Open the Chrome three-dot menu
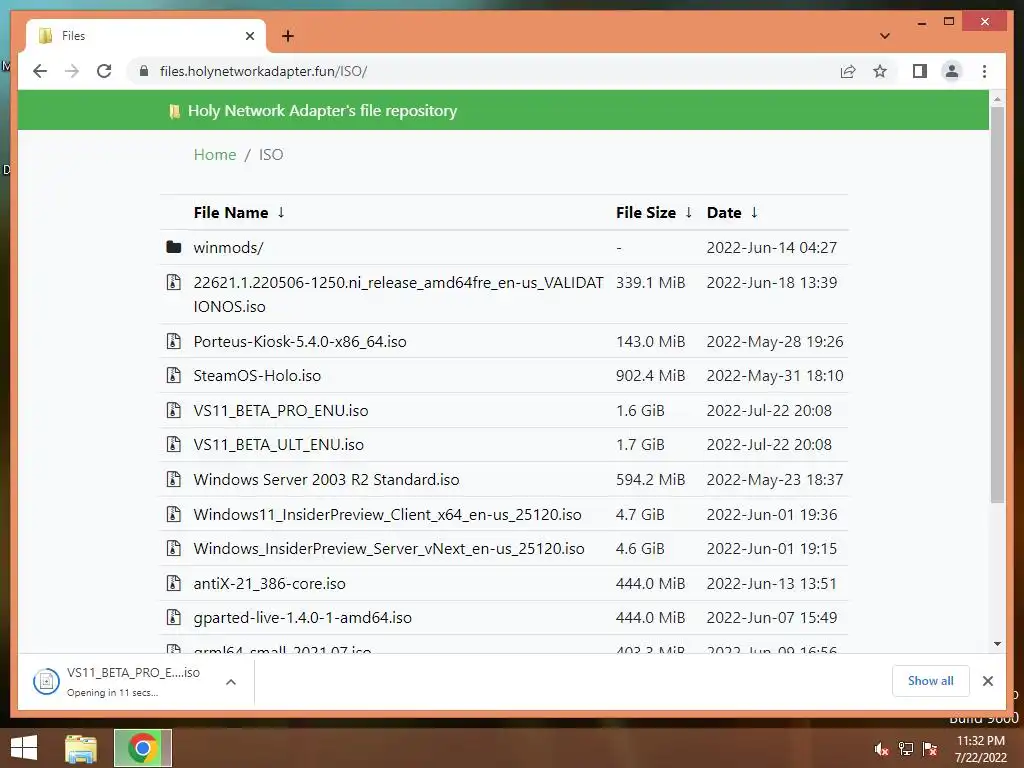The width and height of the screenshot is (1024, 768). (984, 71)
